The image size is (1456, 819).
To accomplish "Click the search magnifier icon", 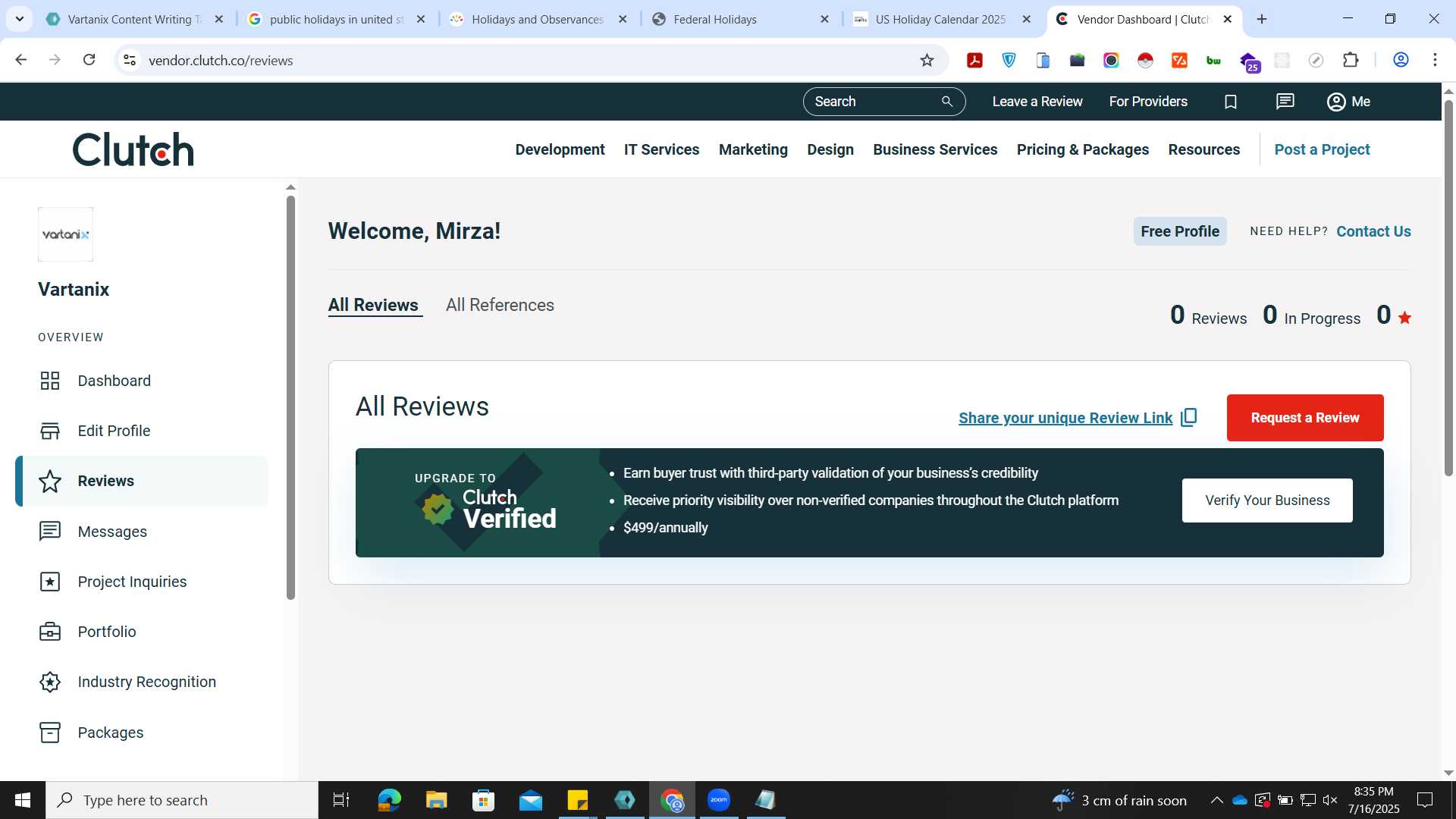I will click(946, 102).
